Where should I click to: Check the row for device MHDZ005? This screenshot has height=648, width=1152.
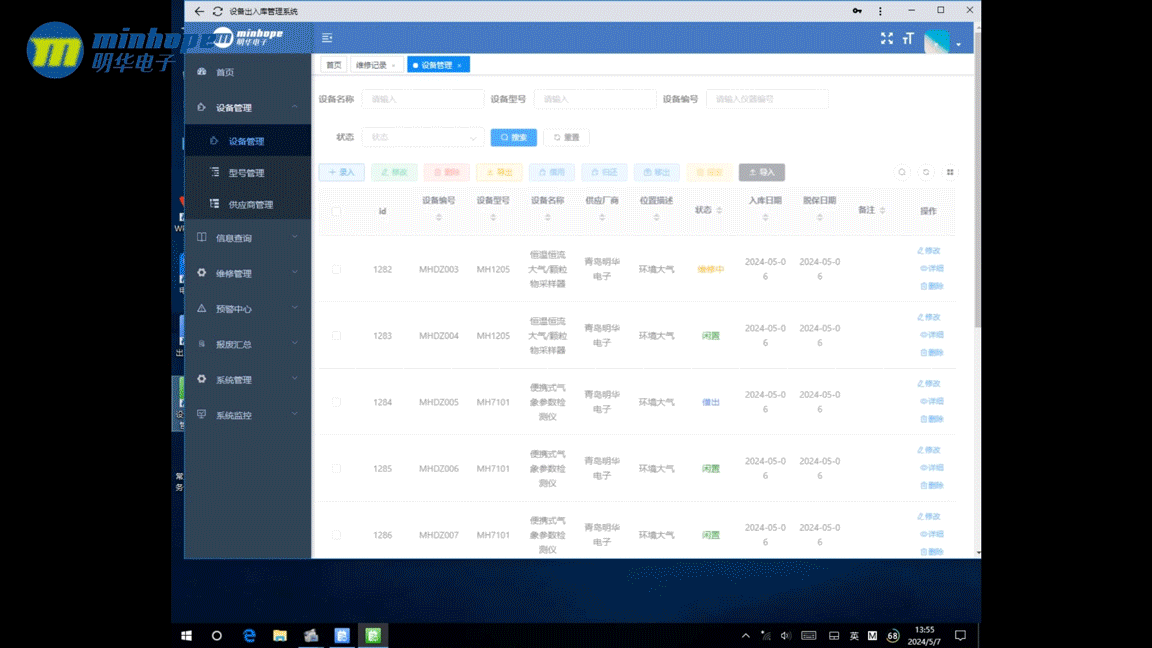click(336, 402)
